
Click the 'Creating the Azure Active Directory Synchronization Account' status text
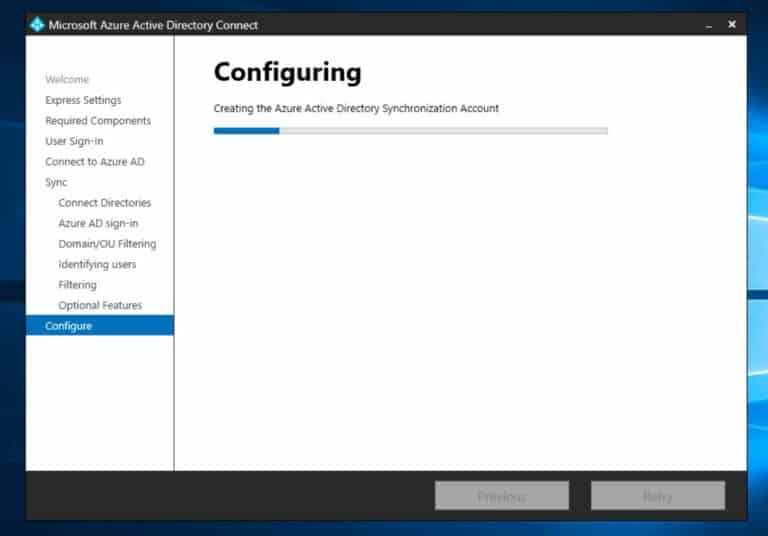356,108
